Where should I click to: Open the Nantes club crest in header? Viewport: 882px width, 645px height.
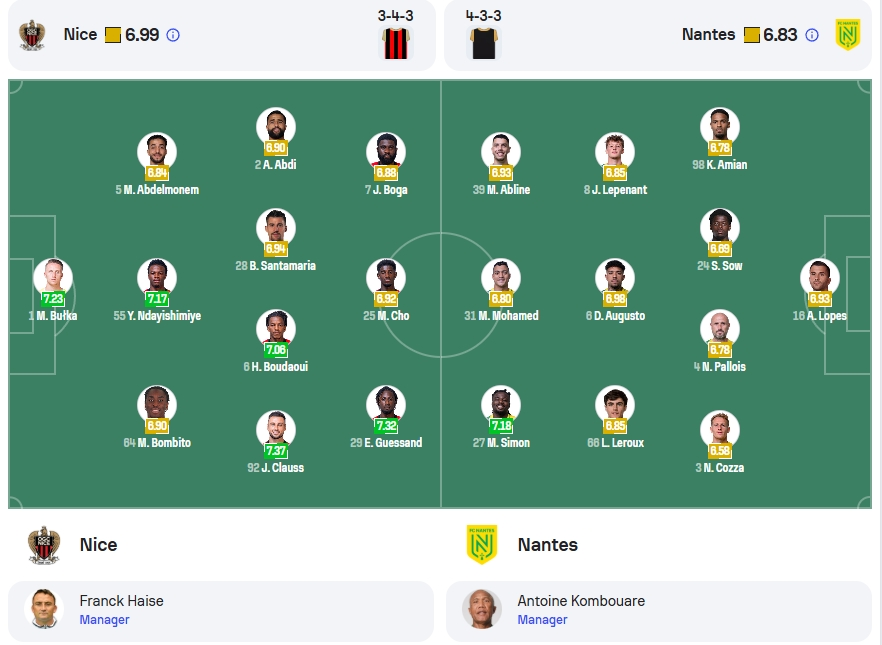coord(848,35)
